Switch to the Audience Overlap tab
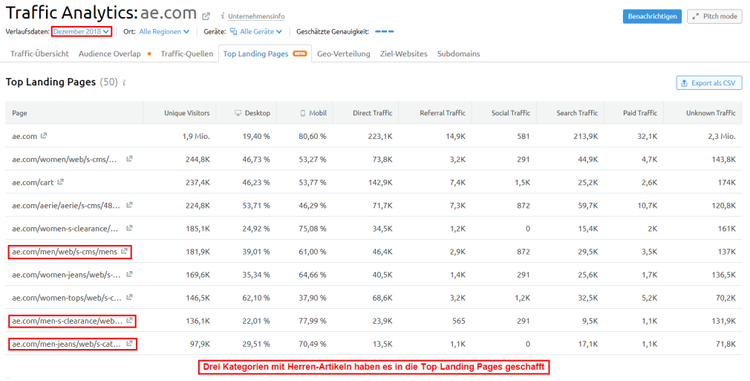 pyautogui.click(x=110, y=54)
